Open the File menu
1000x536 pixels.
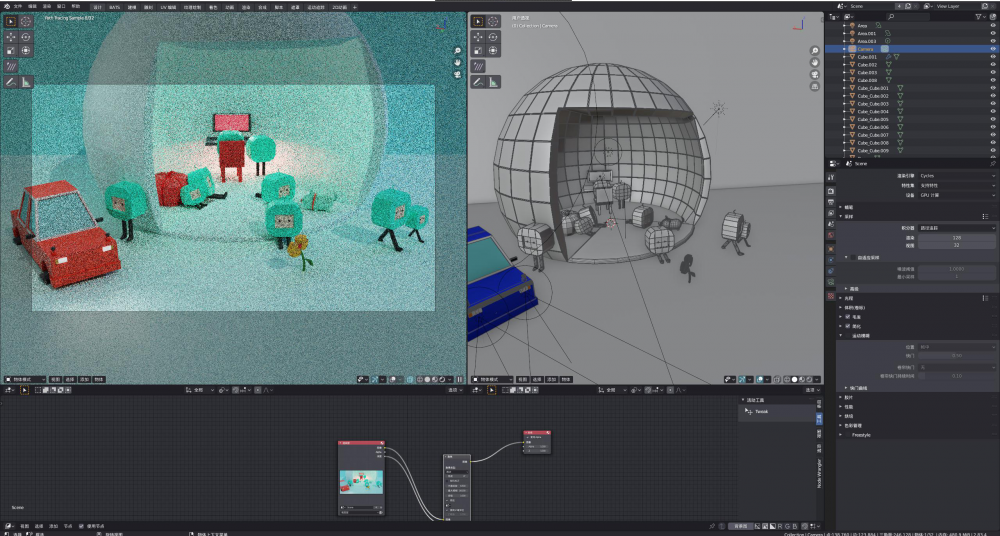coord(18,6)
